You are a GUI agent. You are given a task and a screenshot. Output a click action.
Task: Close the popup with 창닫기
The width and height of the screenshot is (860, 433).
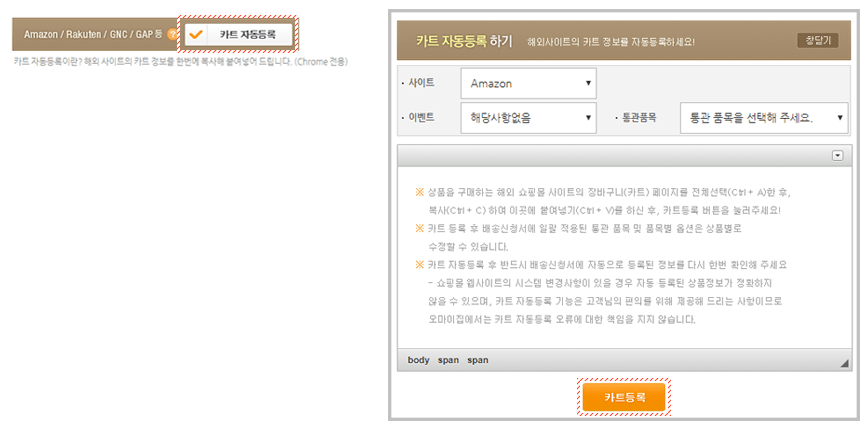pyautogui.click(x=816, y=41)
